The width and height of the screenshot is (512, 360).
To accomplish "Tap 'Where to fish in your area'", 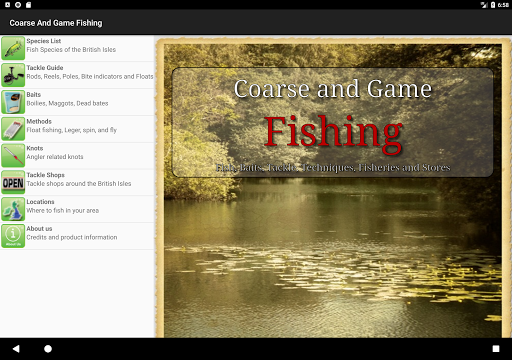I will [x=63, y=210].
